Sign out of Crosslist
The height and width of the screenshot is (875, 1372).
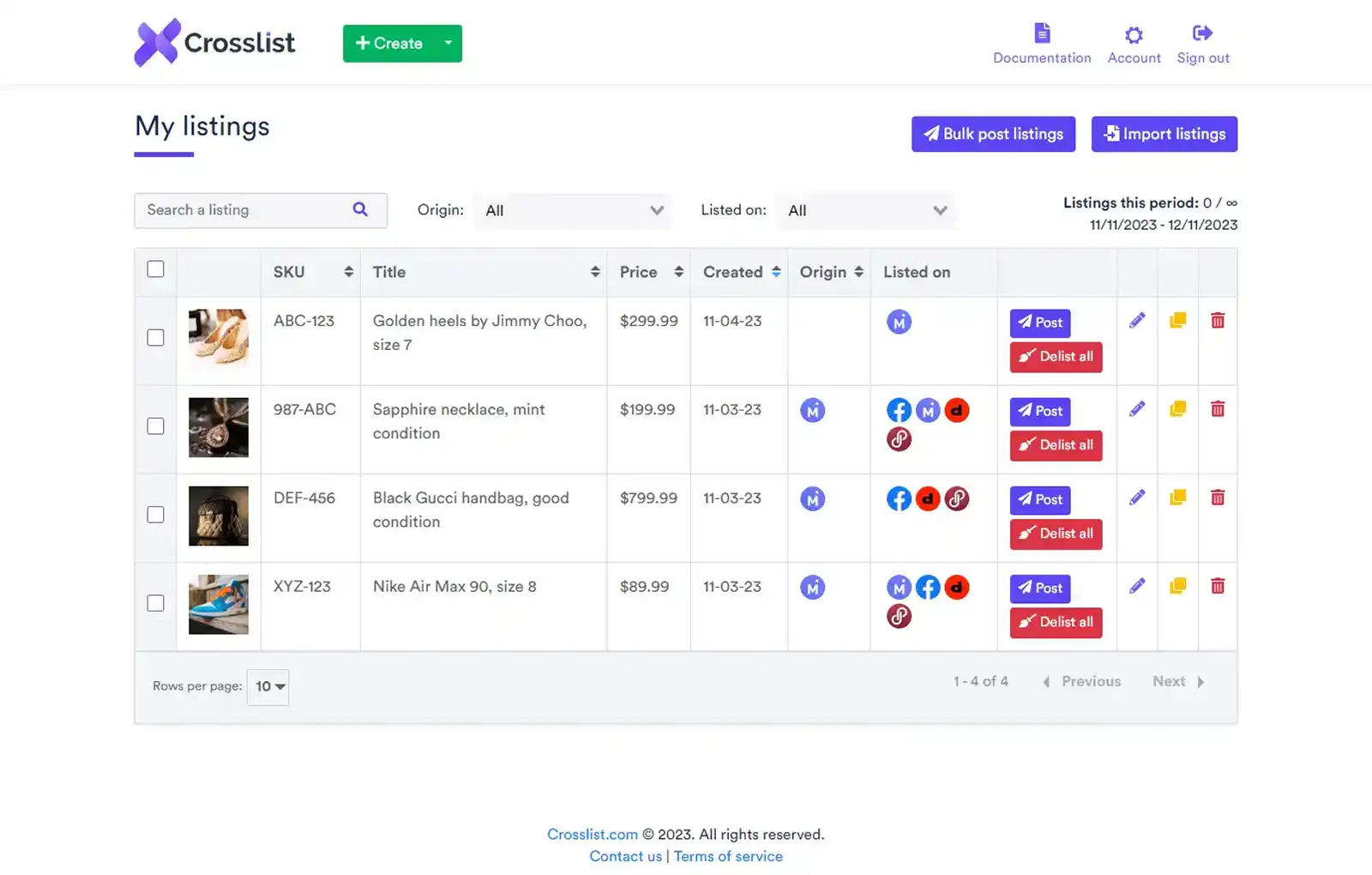(1202, 43)
